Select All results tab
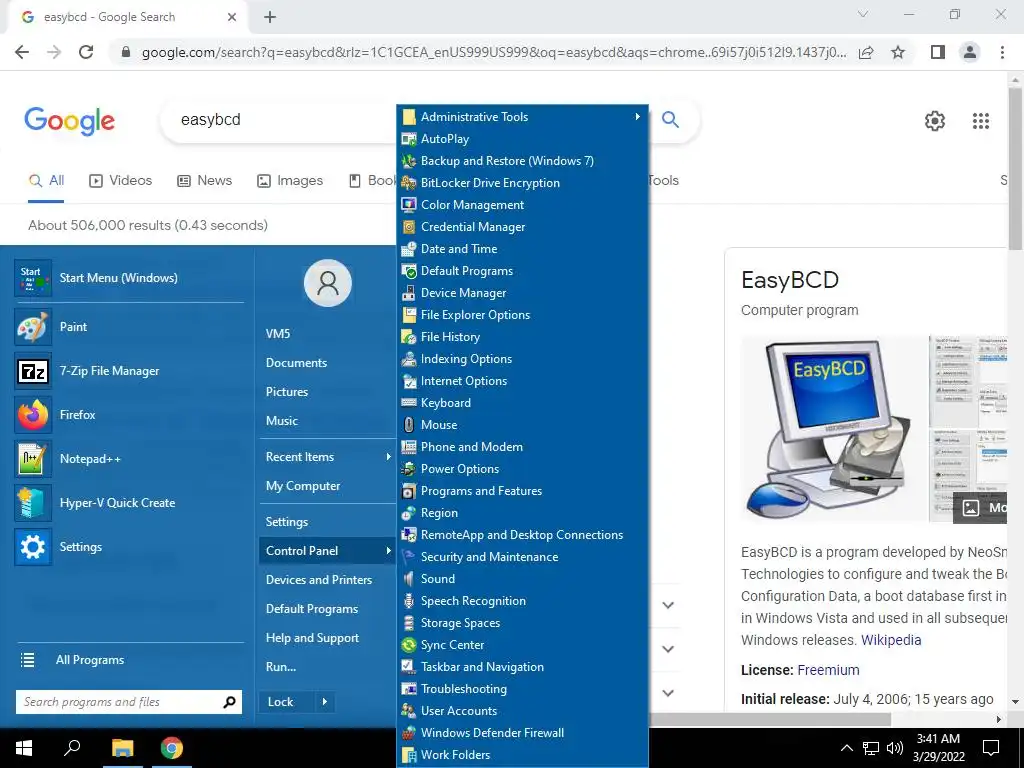 coord(46,181)
